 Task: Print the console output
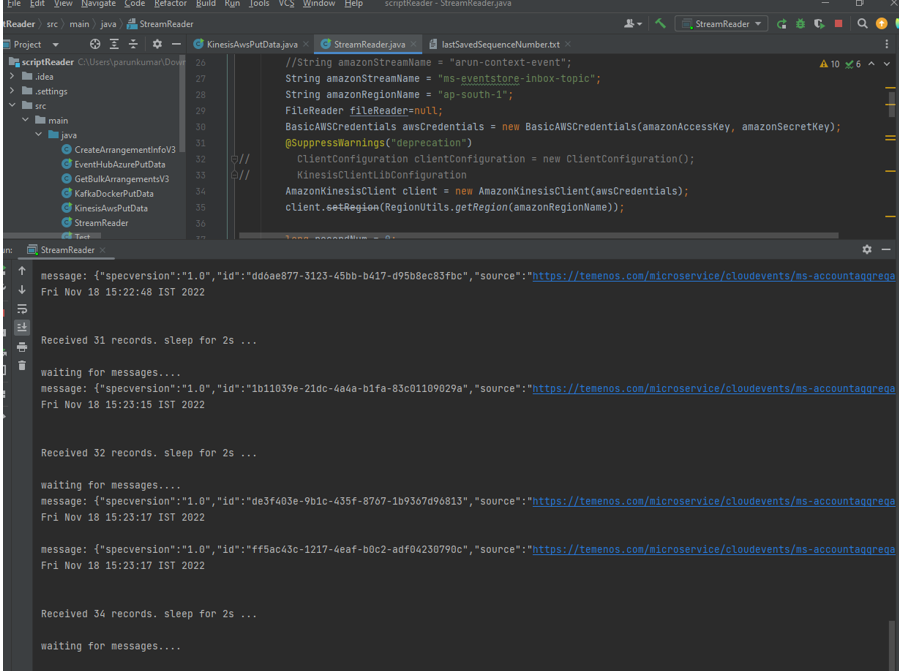click(22, 347)
